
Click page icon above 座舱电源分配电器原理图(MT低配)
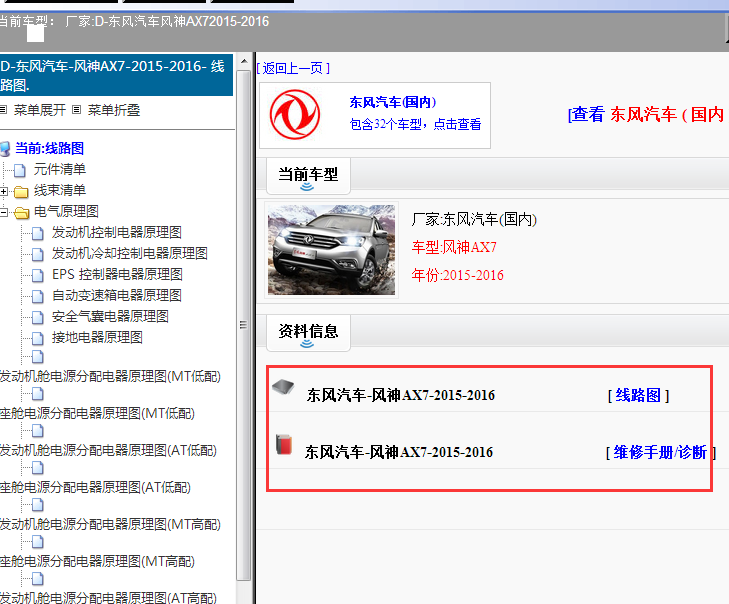(x=38, y=394)
